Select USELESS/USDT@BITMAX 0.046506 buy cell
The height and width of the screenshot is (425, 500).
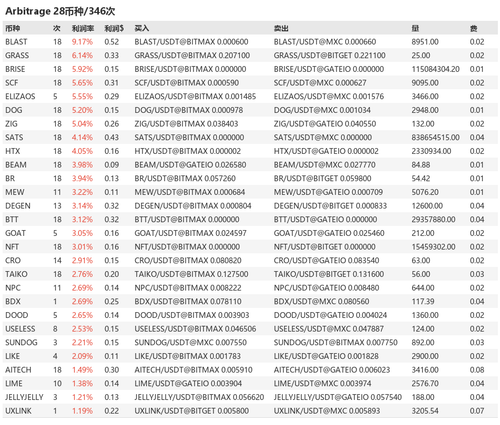point(195,329)
